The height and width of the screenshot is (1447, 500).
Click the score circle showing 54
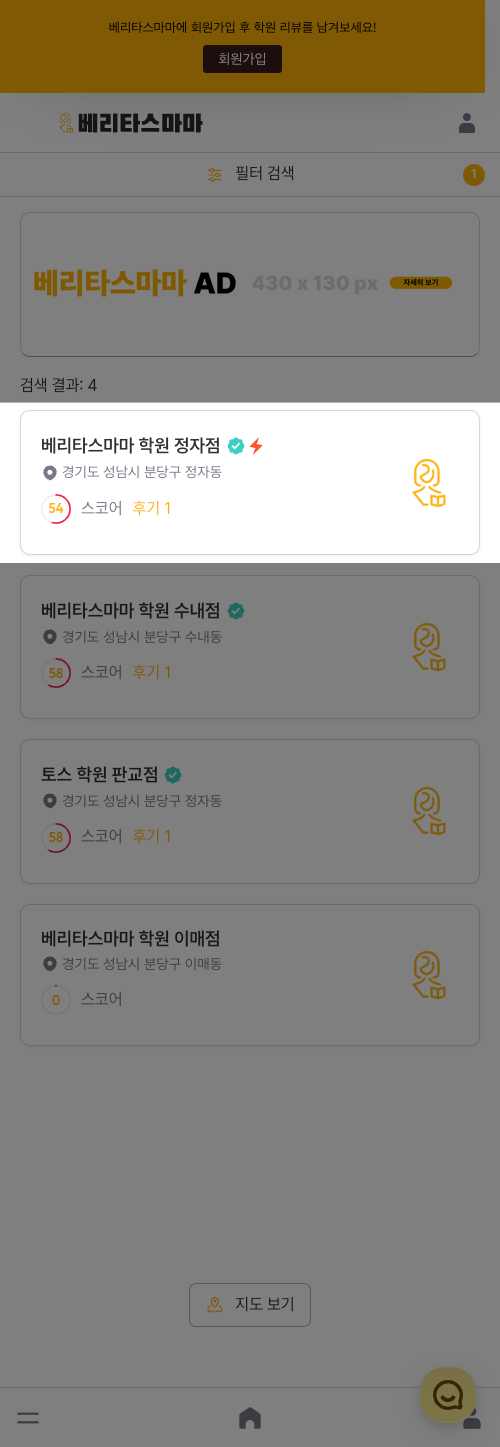click(56, 509)
